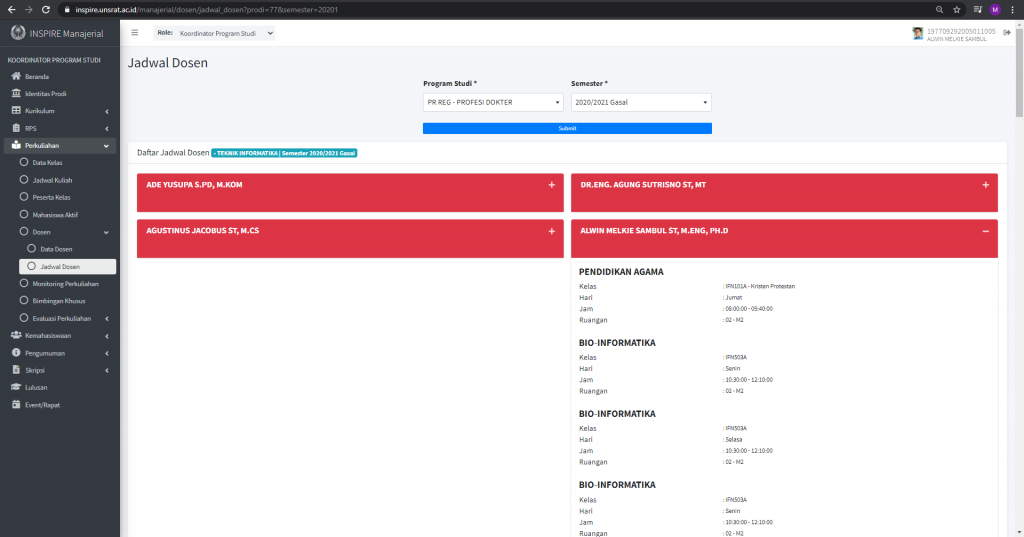
Task: Click the Perkuliahan section icon
Action: pyautogui.click(x=16, y=145)
